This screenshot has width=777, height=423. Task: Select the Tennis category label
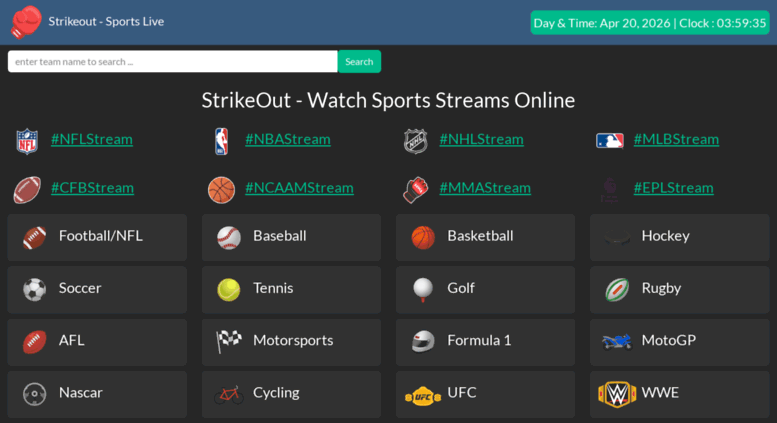point(273,288)
